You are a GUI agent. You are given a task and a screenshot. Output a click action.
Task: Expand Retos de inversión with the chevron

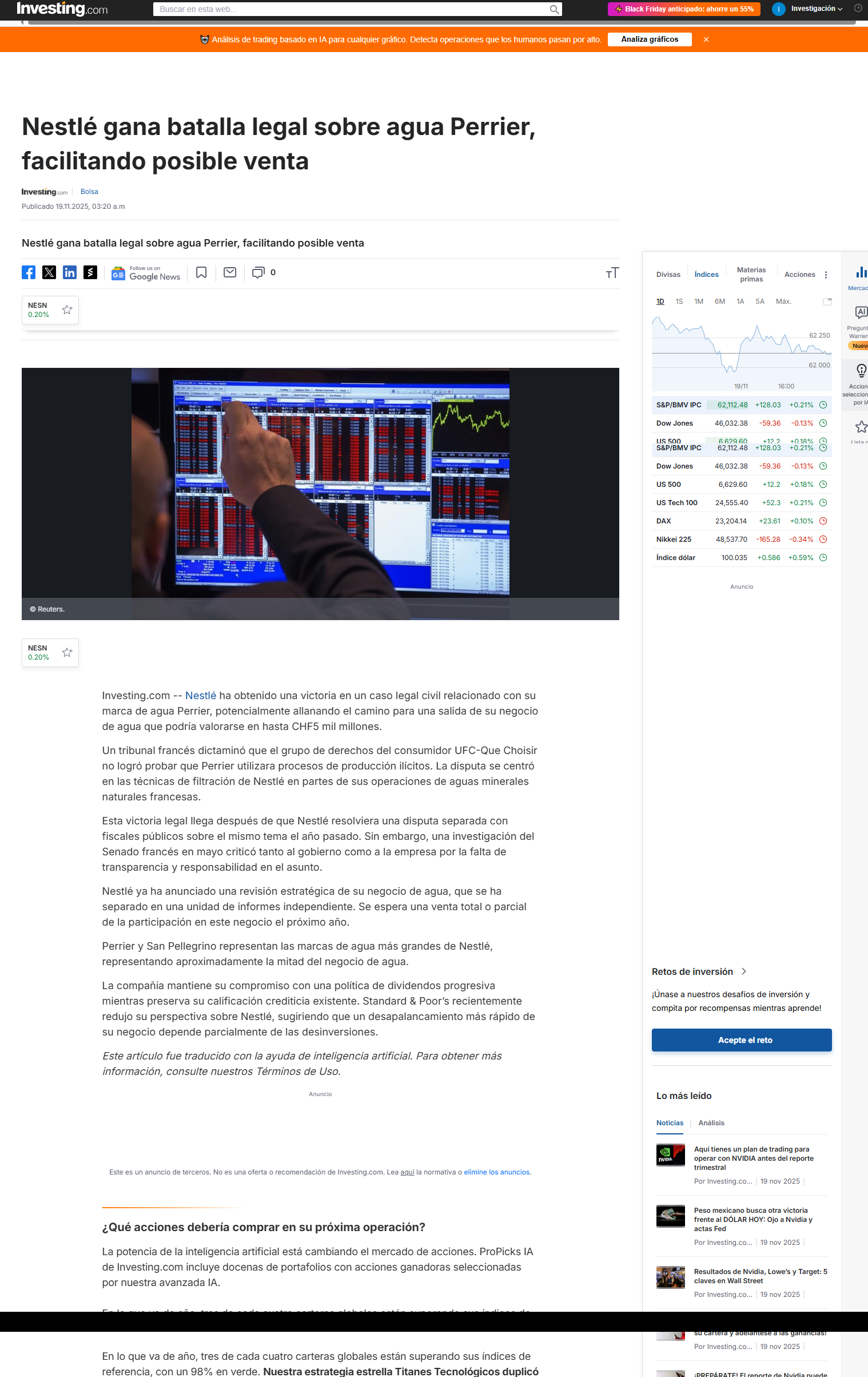(x=744, y=971)
